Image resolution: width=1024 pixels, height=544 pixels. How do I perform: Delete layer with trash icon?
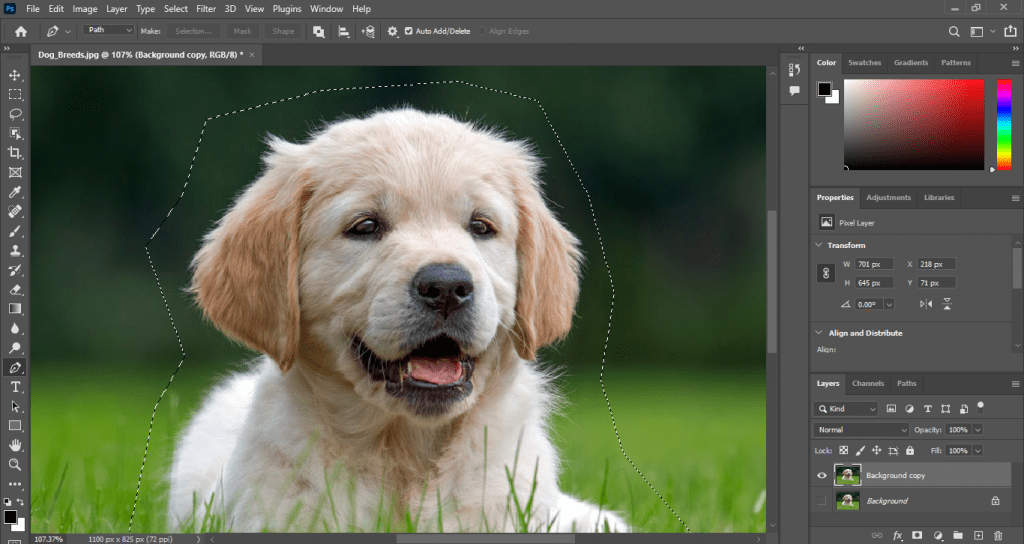tap(998, 536)
